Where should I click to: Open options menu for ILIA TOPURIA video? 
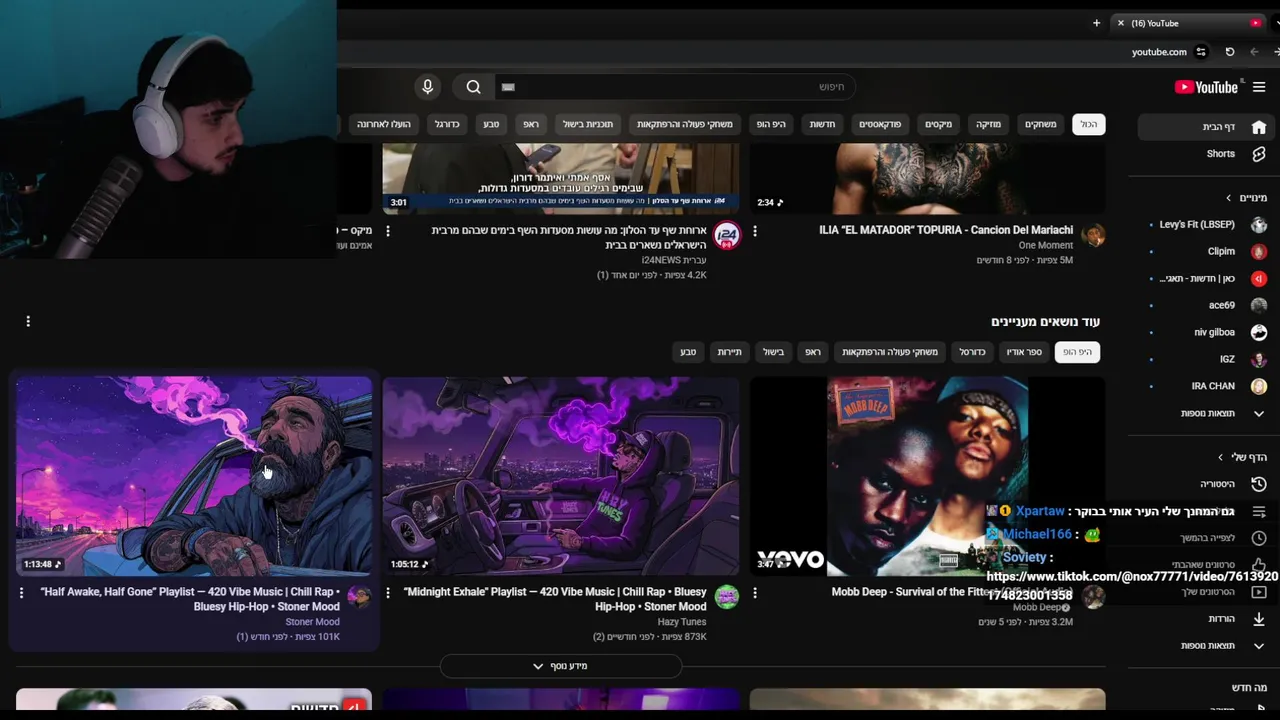point(755,231)
